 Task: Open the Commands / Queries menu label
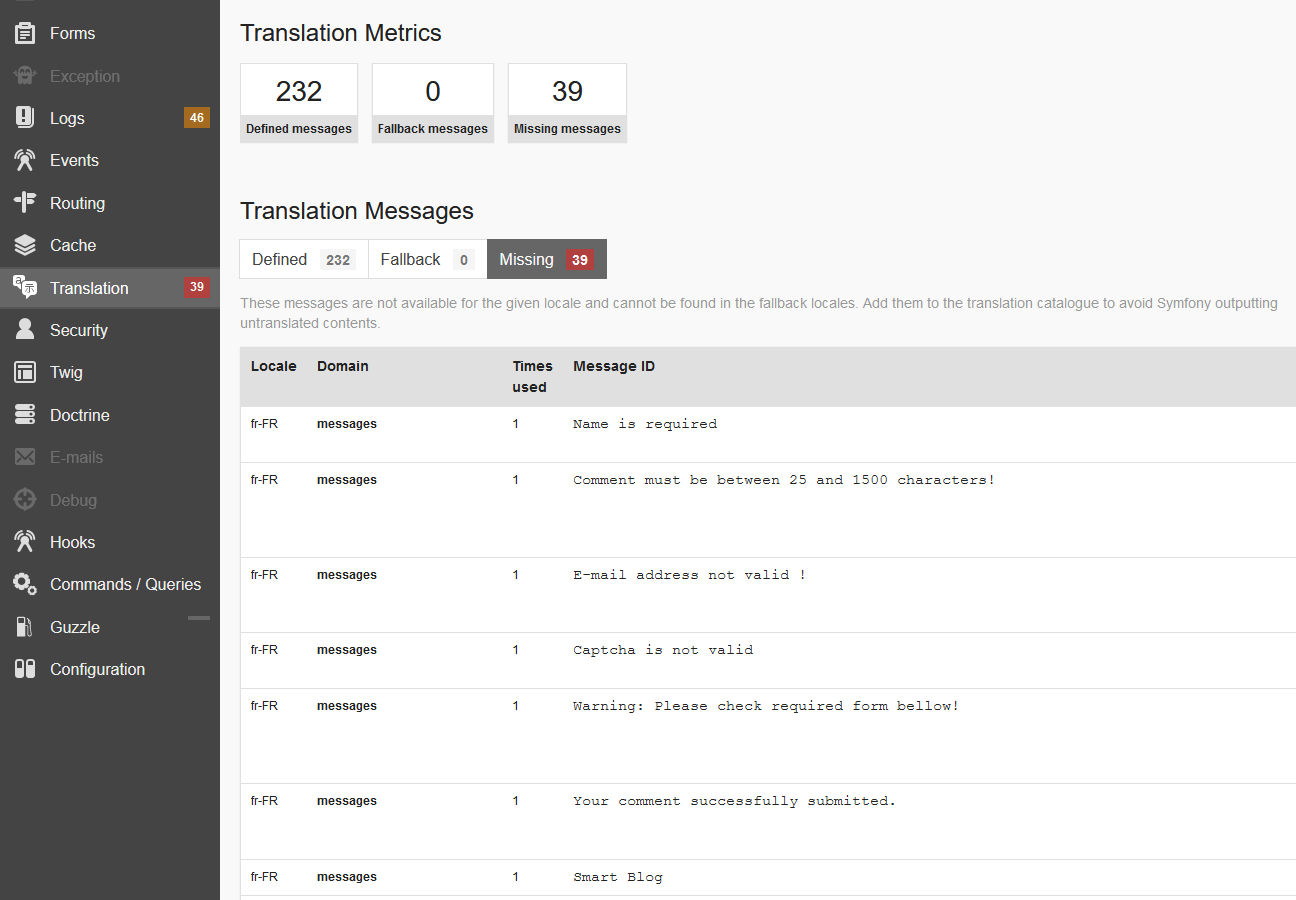point(126,584)
